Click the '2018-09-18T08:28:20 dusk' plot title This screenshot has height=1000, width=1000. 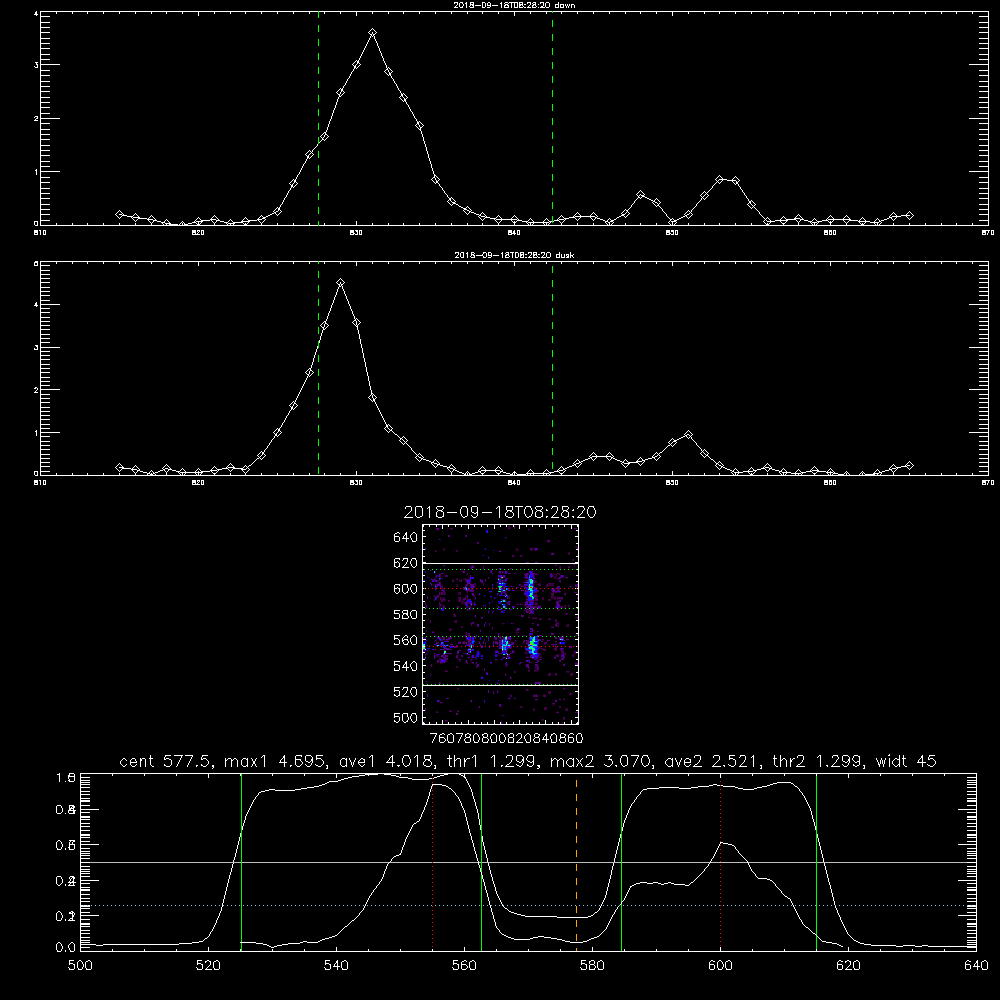coord(514,255)
